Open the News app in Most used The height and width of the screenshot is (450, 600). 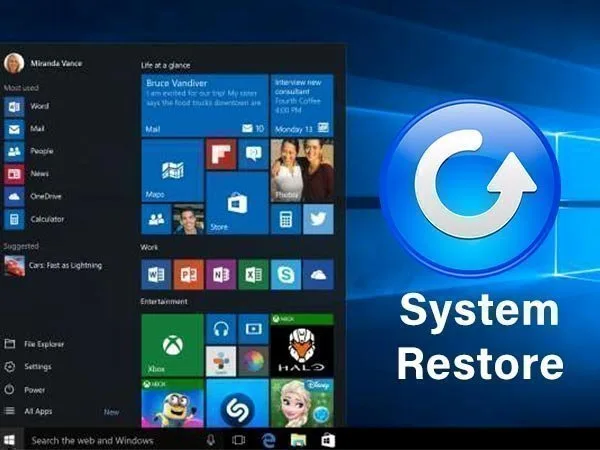click(x=27, y=174)
